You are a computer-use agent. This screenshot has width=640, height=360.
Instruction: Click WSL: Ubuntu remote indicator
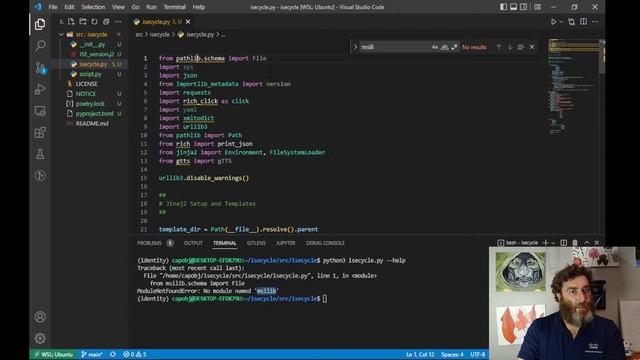coord(53,354)
